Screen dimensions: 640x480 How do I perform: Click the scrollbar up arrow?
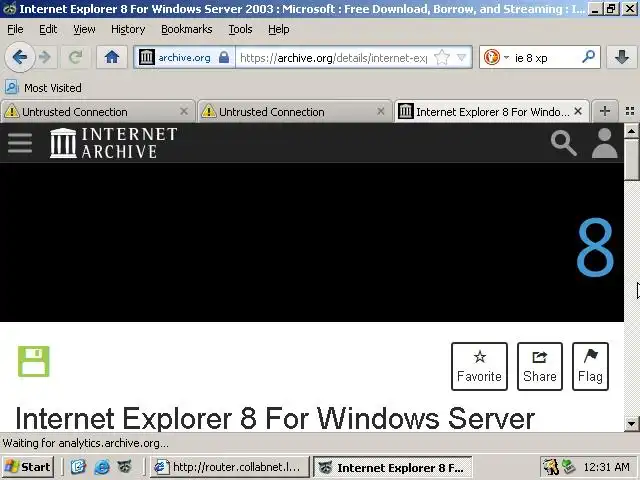point(631,131)
